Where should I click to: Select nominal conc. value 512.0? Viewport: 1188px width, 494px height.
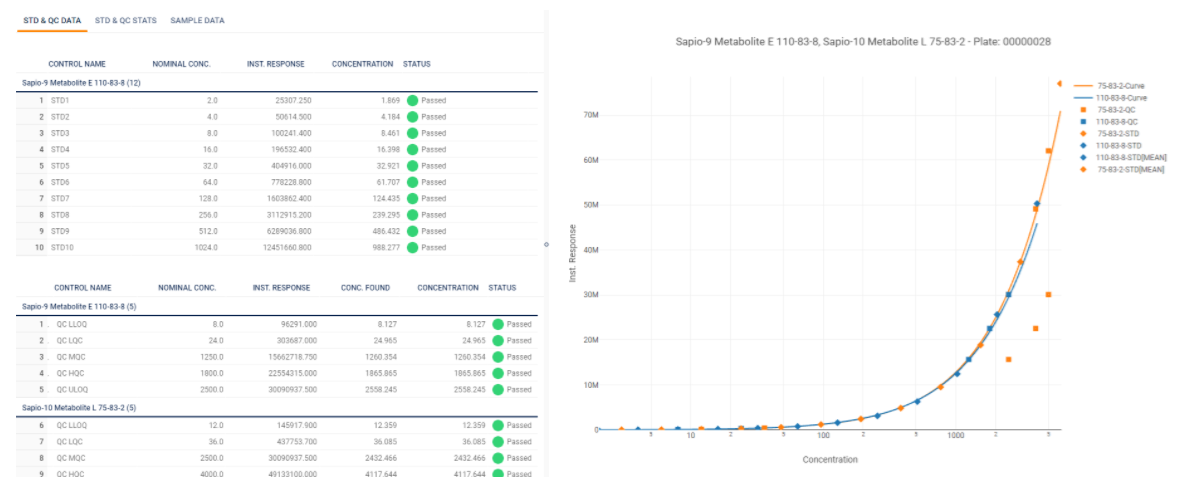[x=208, y=231]
